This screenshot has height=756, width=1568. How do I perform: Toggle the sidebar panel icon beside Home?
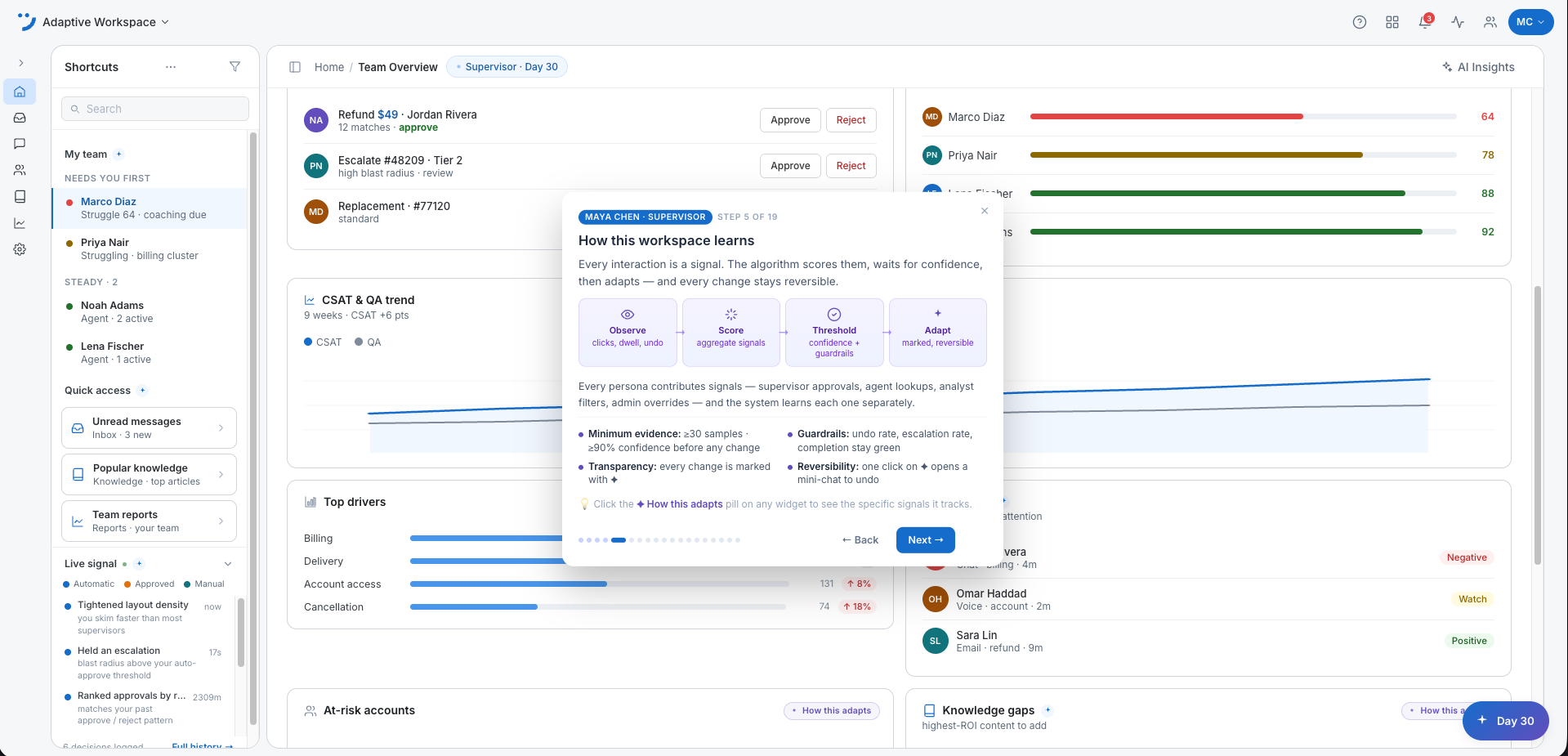[295, 67]
